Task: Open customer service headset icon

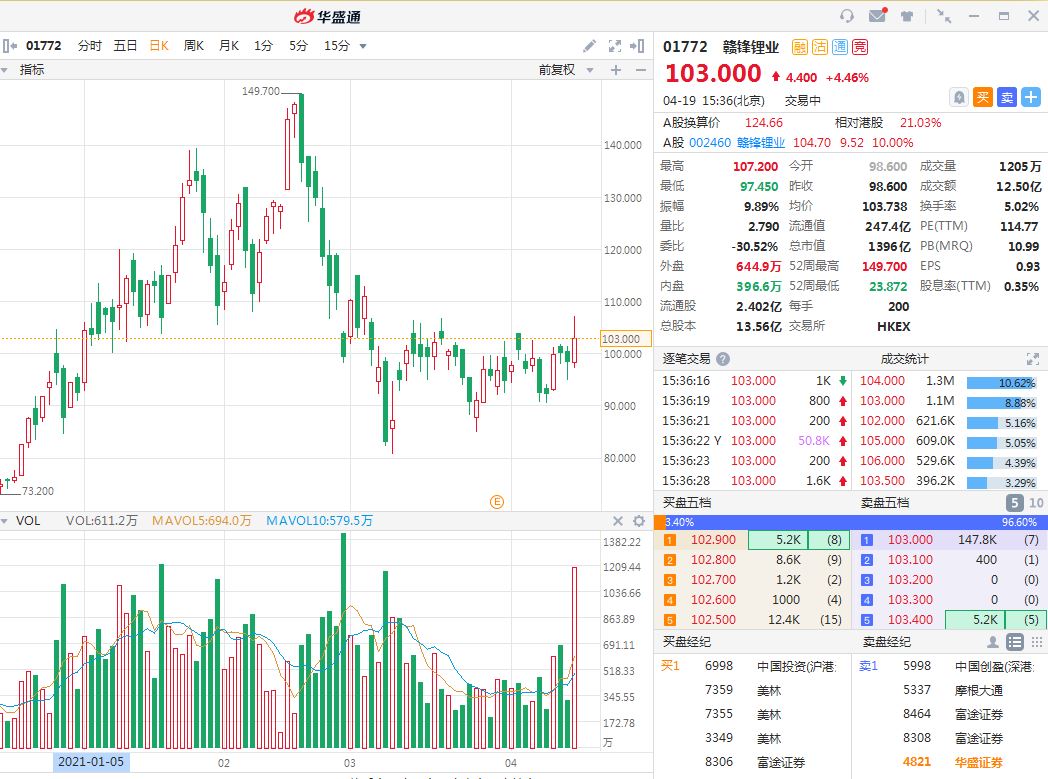Action: (847, 16)
